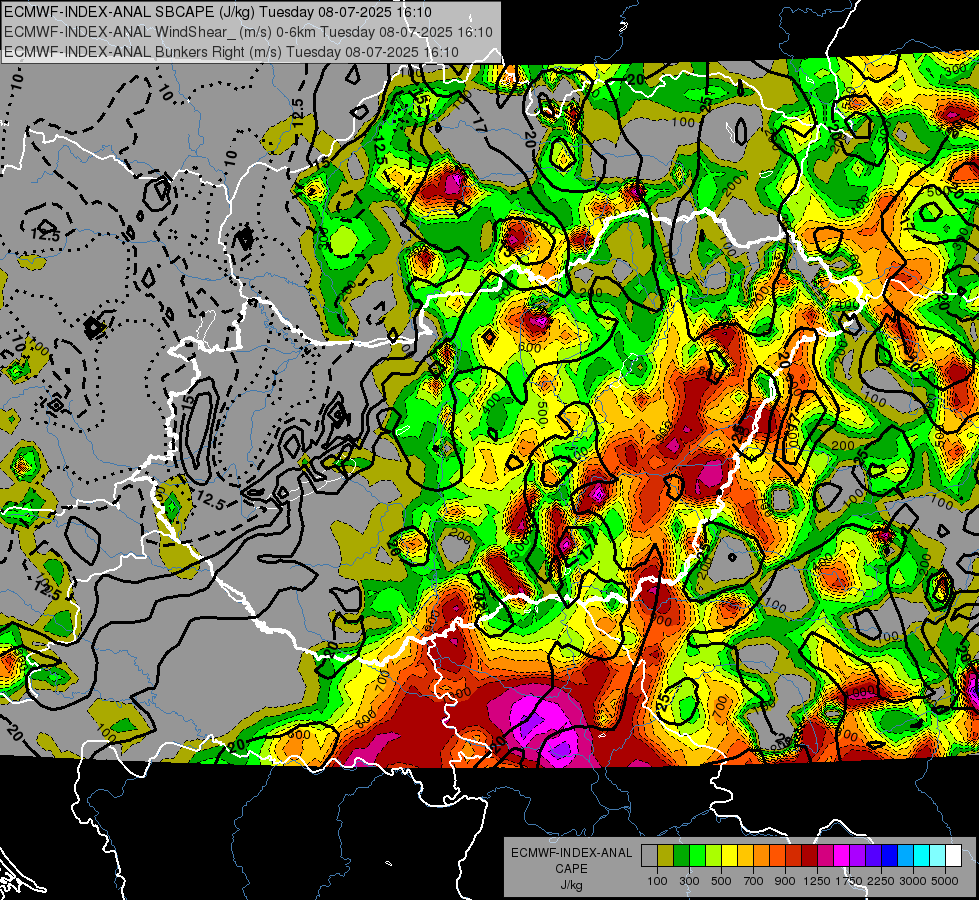The width and height of the screenshot is (979, 900).
Task: Click the J/kg unit label in legend
Action: click(571, 885)
